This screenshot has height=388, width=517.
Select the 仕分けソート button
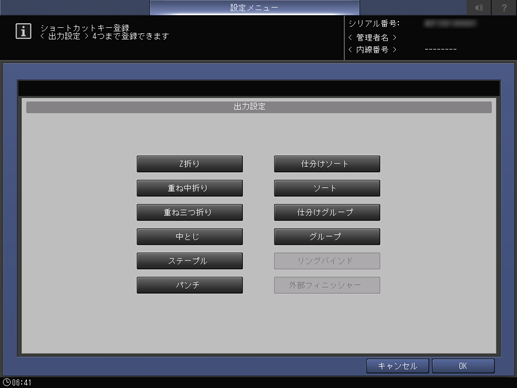[327, 164]
